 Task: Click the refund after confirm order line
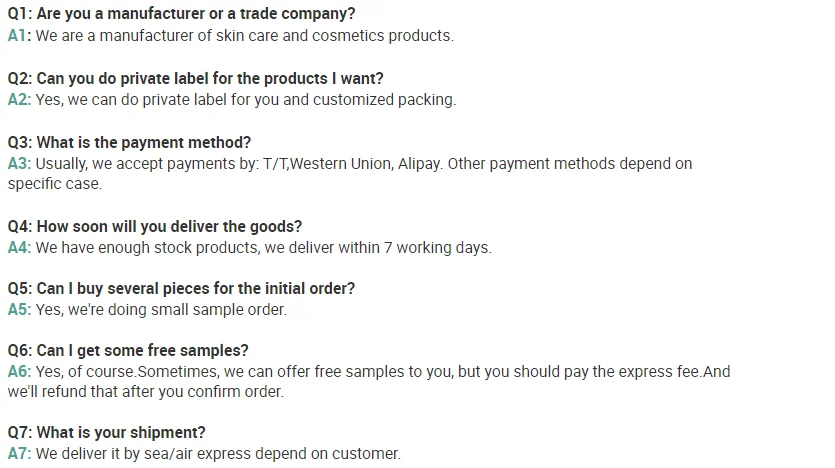[146, 392]
